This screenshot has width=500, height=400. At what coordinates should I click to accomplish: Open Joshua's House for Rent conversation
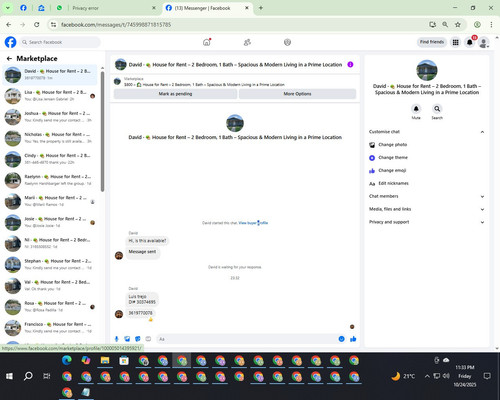point(50,117)
